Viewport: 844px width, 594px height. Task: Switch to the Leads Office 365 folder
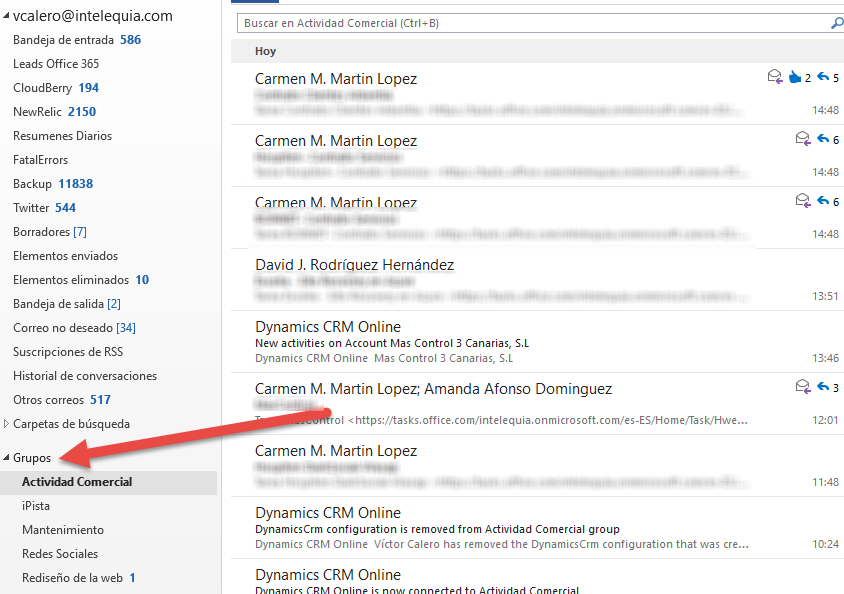tap(54, 63)
